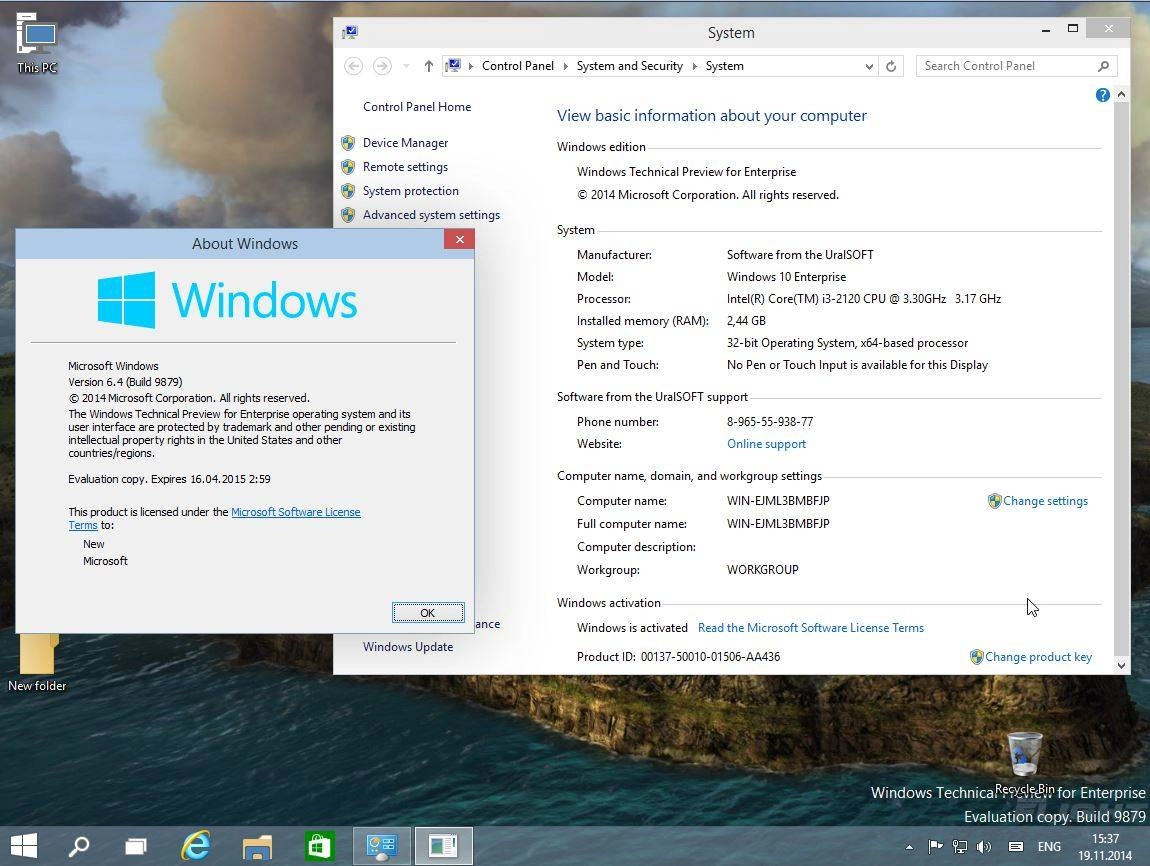Click the up arrow of the System scrollbar
Screen dimensions: 1150x866
click(x=1121, y=95)
